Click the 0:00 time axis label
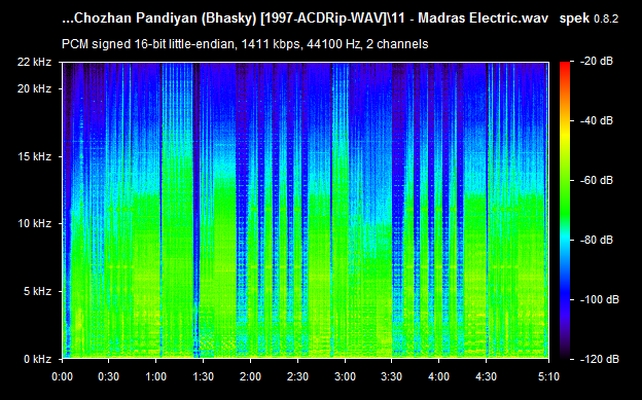Viewport: 642px width, 400px height. (62, 376)
